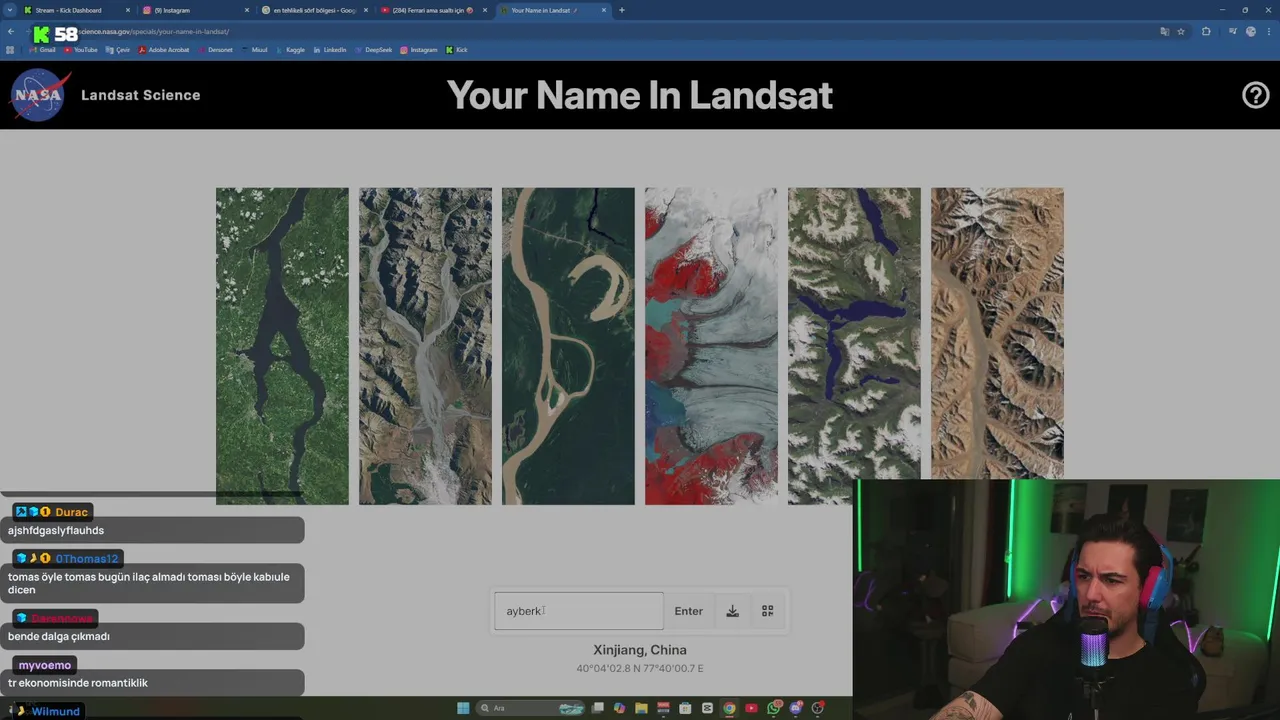Image resolution: width=1280 pixels, height=720 pixels.
Task: Click the myvoemo username in chat overlay
Action: pos(45,665)
